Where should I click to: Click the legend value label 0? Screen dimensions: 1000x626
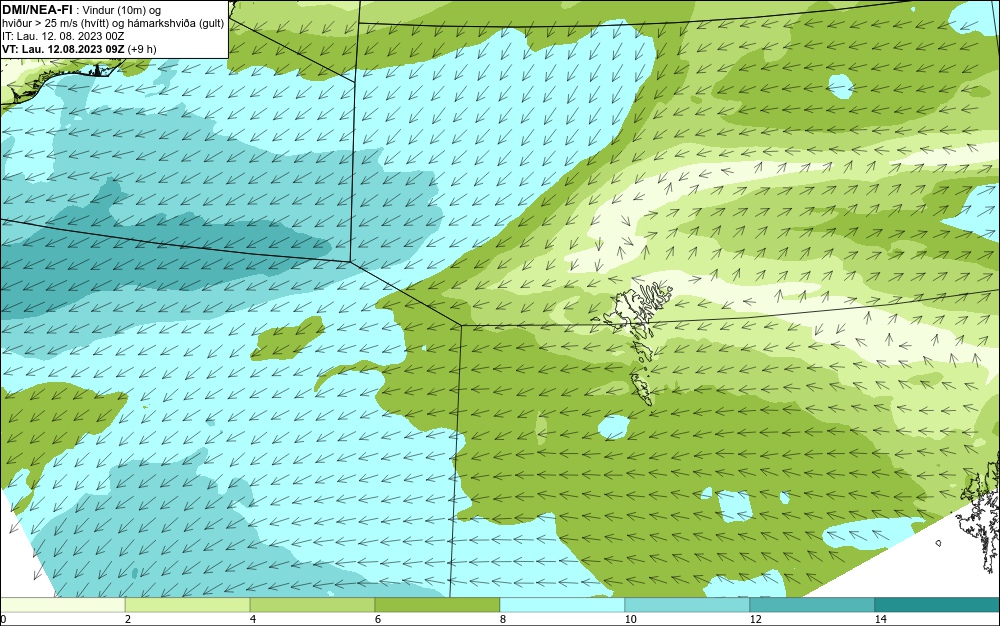coord(3,619)
